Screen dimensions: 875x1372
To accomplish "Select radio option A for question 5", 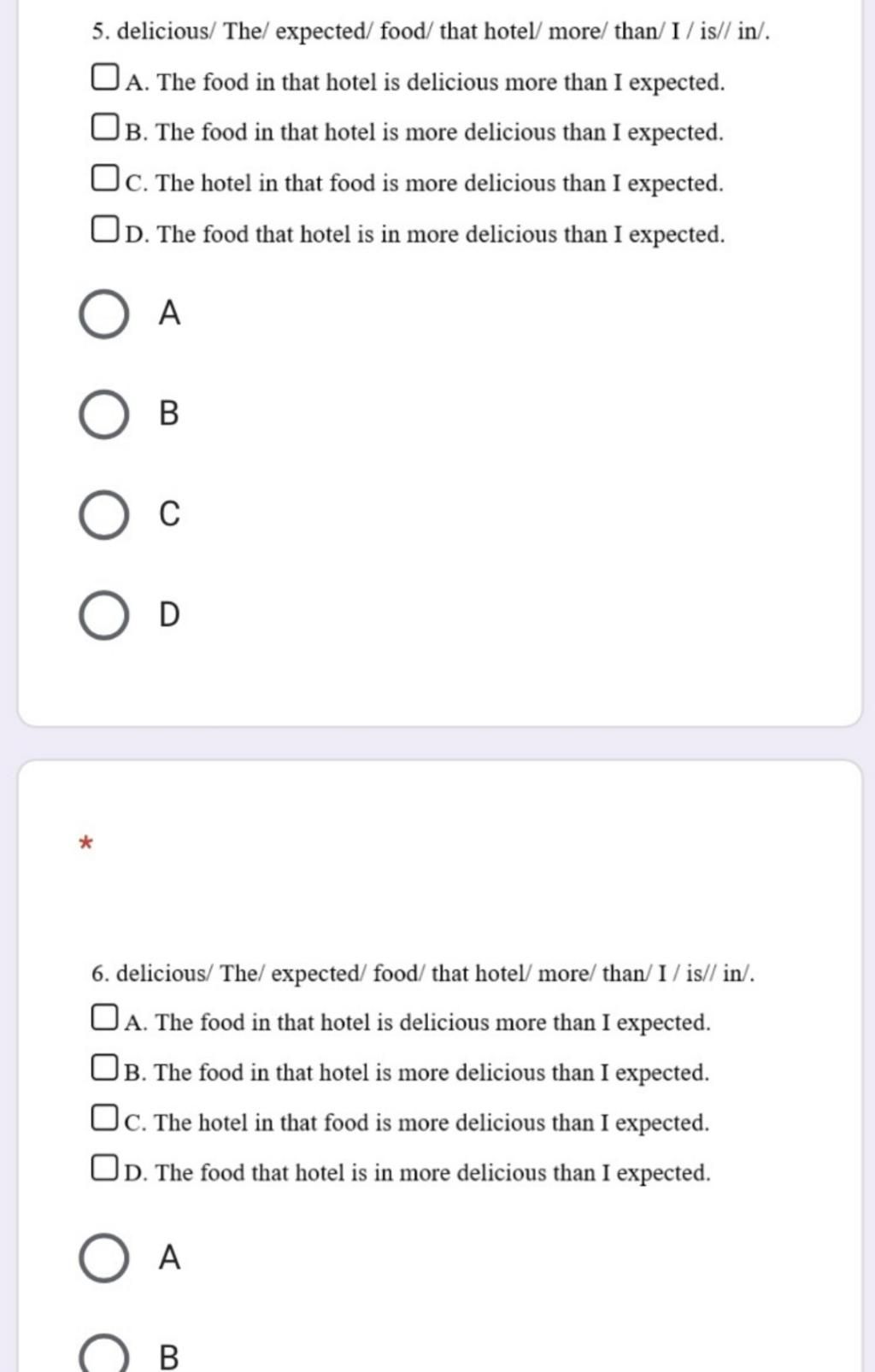I will [x=104, y=314].
